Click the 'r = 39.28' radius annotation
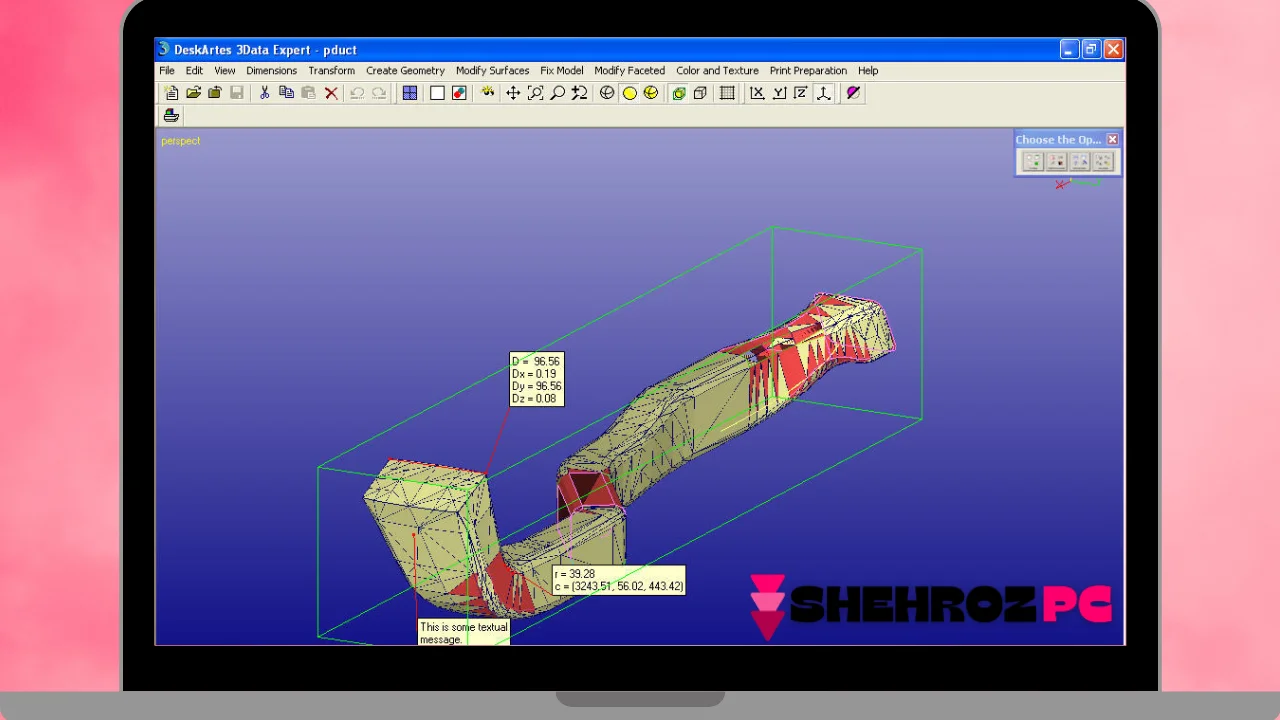Viewport: 1280px width, 720px height. tap(576, 575)
